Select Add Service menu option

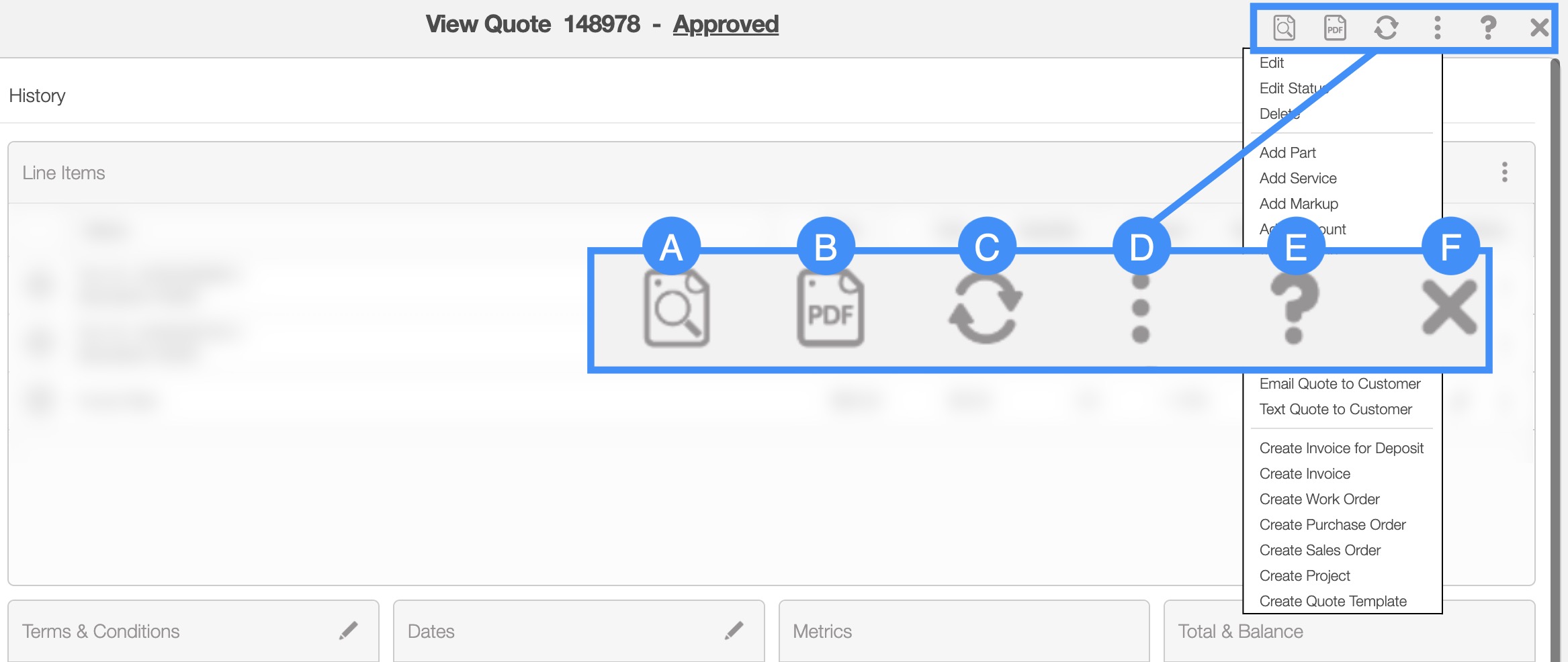coord(1298,179)
